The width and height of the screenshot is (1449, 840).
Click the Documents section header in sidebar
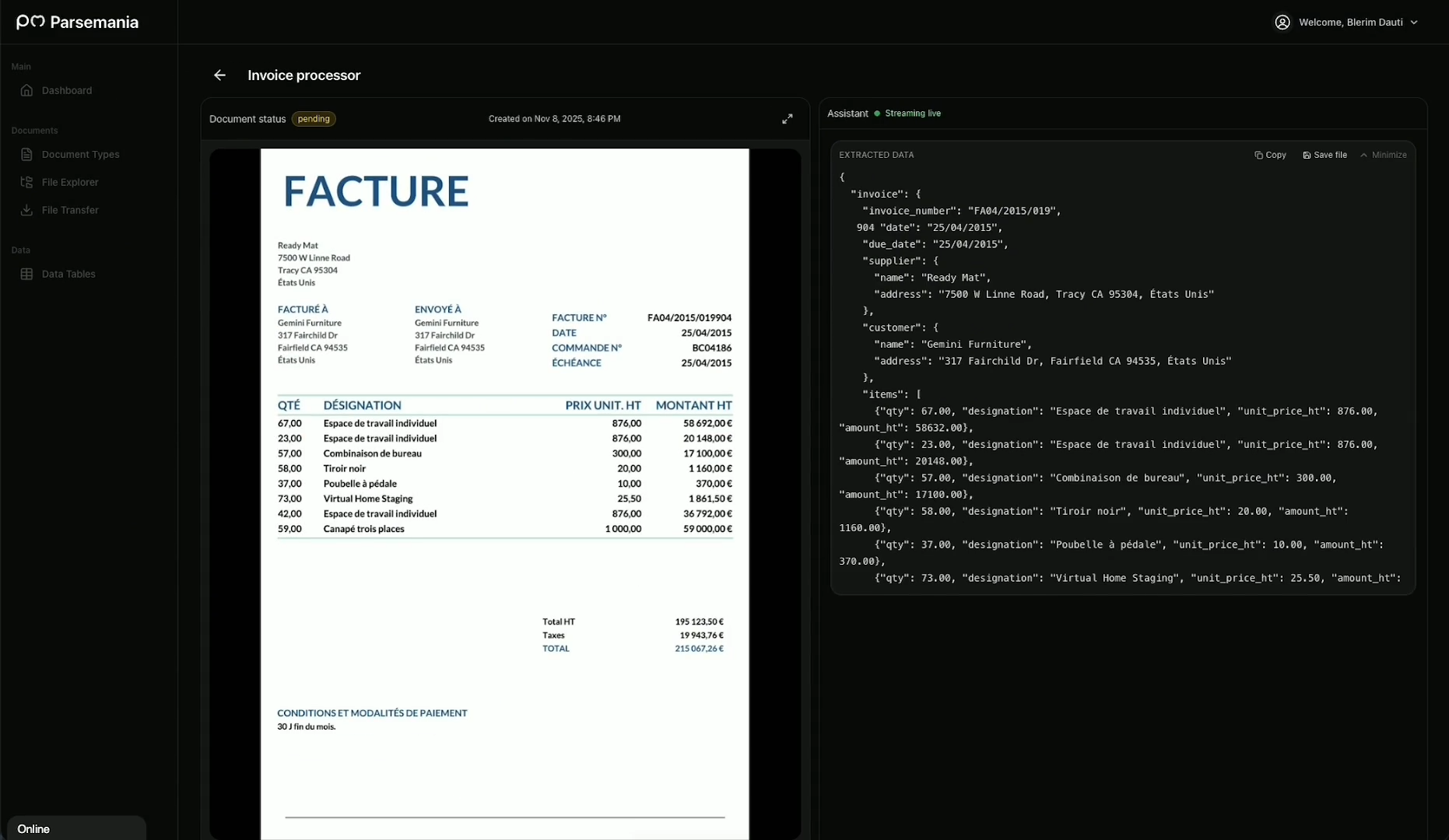(x=34, y=130)
